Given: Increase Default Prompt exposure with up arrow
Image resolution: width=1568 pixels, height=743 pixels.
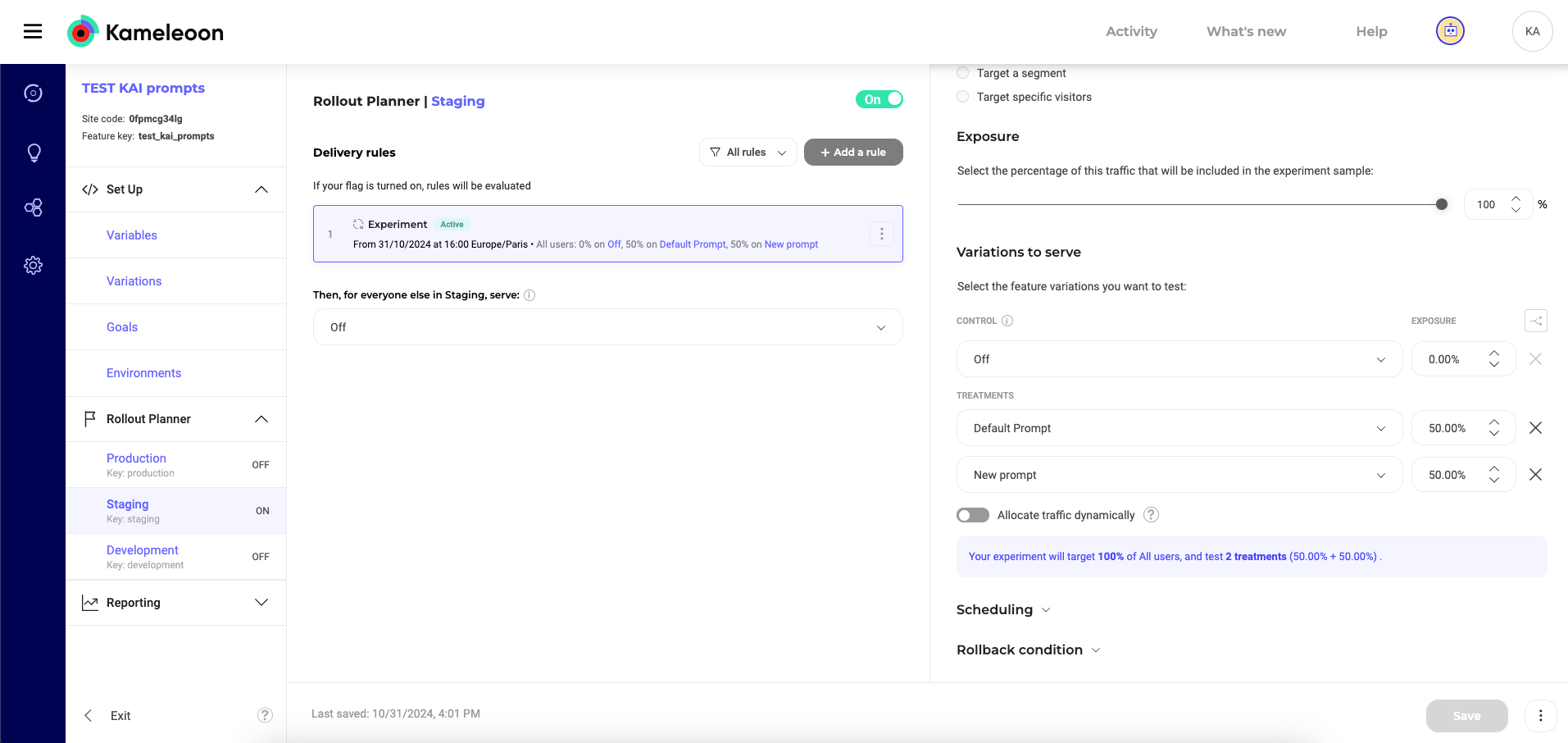Looking at the screenshot, I should click(1494, 422).
